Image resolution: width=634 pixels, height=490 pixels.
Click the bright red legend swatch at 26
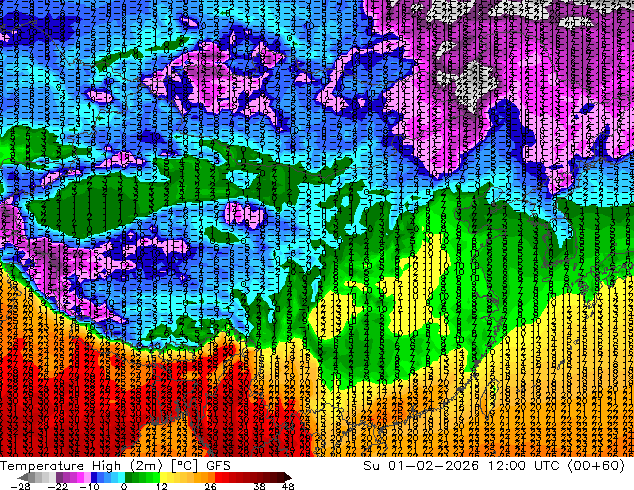pyautogui.click(x=218, y=477)
